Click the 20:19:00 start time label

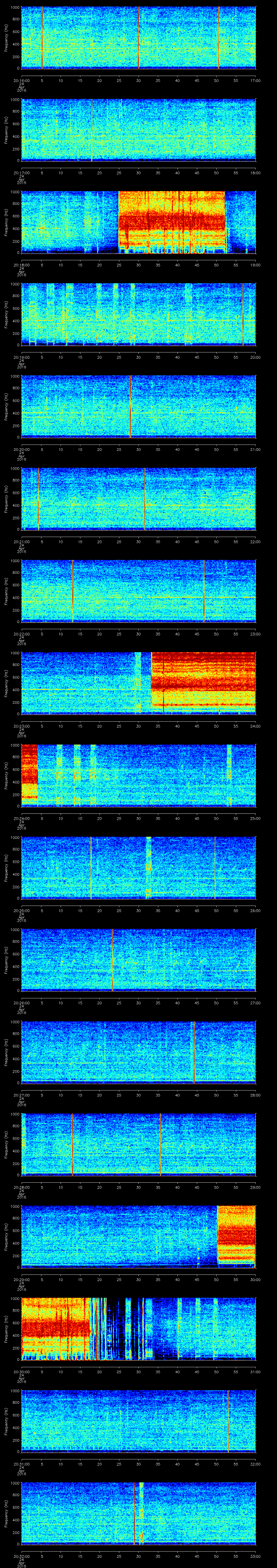click(x=21, y=357)
